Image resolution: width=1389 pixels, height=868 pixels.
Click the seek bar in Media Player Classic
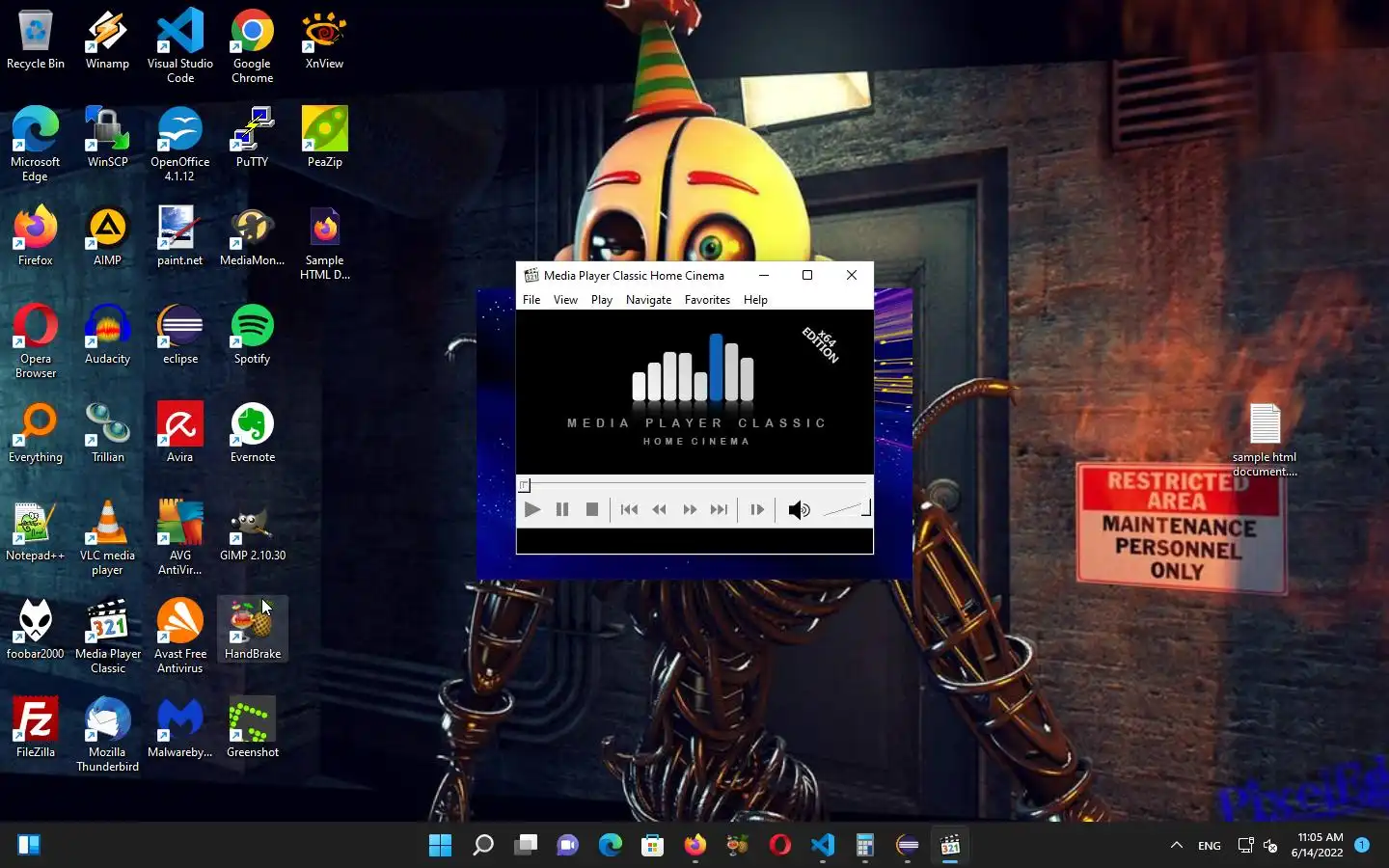[x=694, y=484]
